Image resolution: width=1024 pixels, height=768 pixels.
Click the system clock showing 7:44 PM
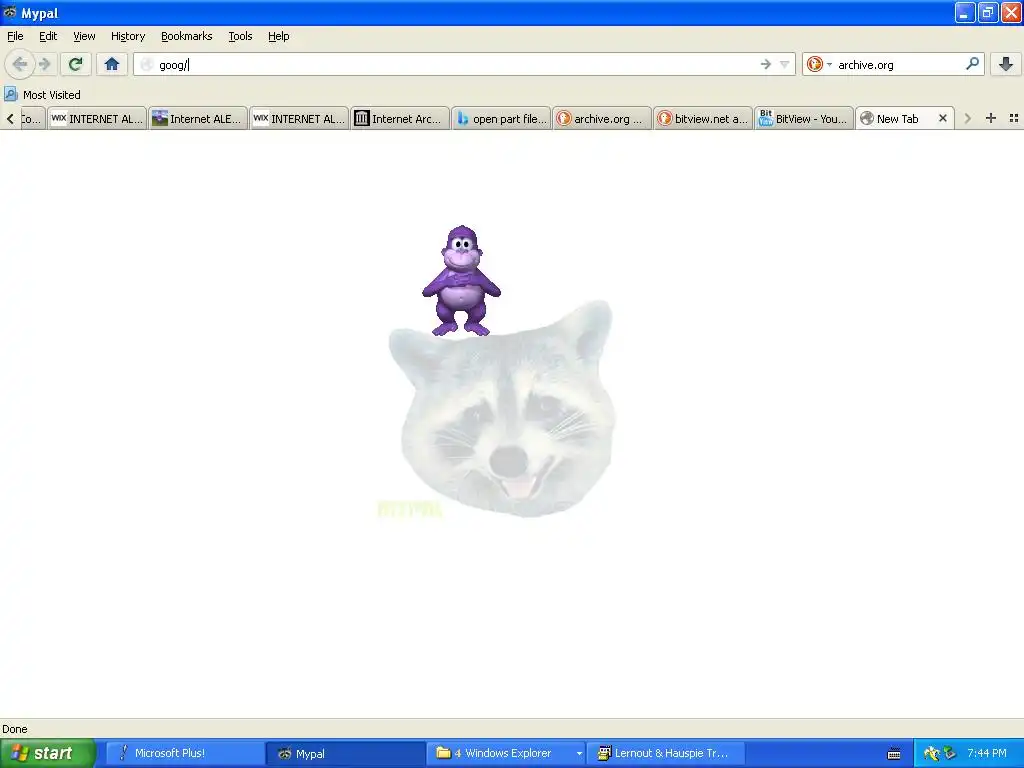tap(986, 753)
